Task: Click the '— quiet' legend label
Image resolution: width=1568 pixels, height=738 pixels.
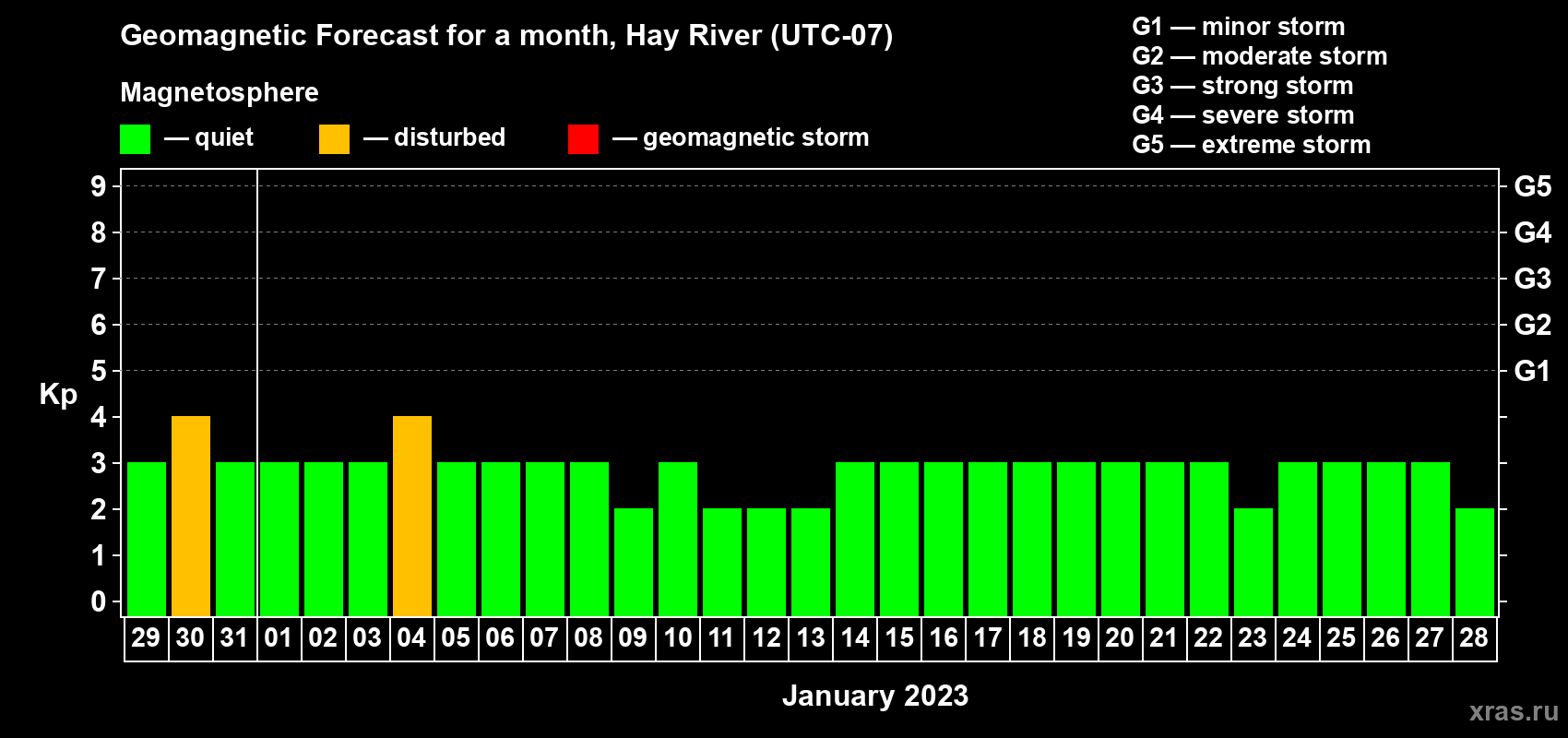Action: point(208,137)
